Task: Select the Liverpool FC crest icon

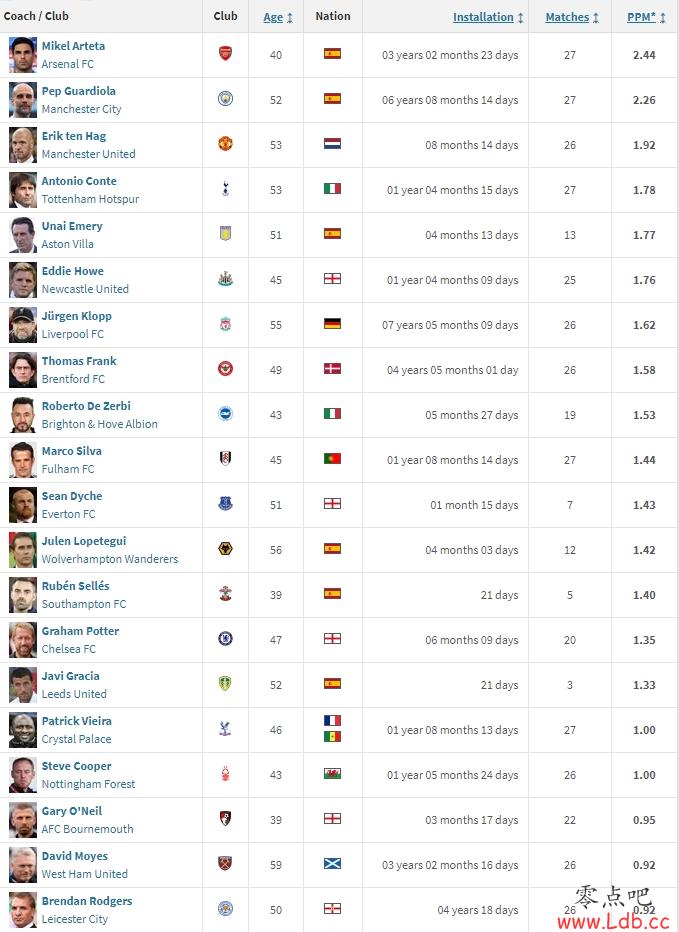Action: tap(225, 324)
